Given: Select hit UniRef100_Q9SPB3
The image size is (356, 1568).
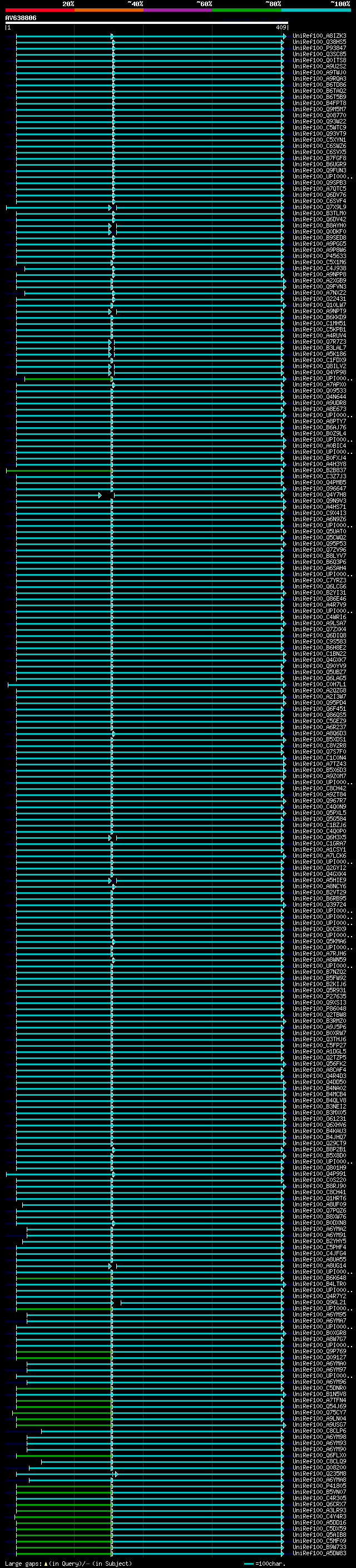Looking at the screenshot, I should coord(319,182).
